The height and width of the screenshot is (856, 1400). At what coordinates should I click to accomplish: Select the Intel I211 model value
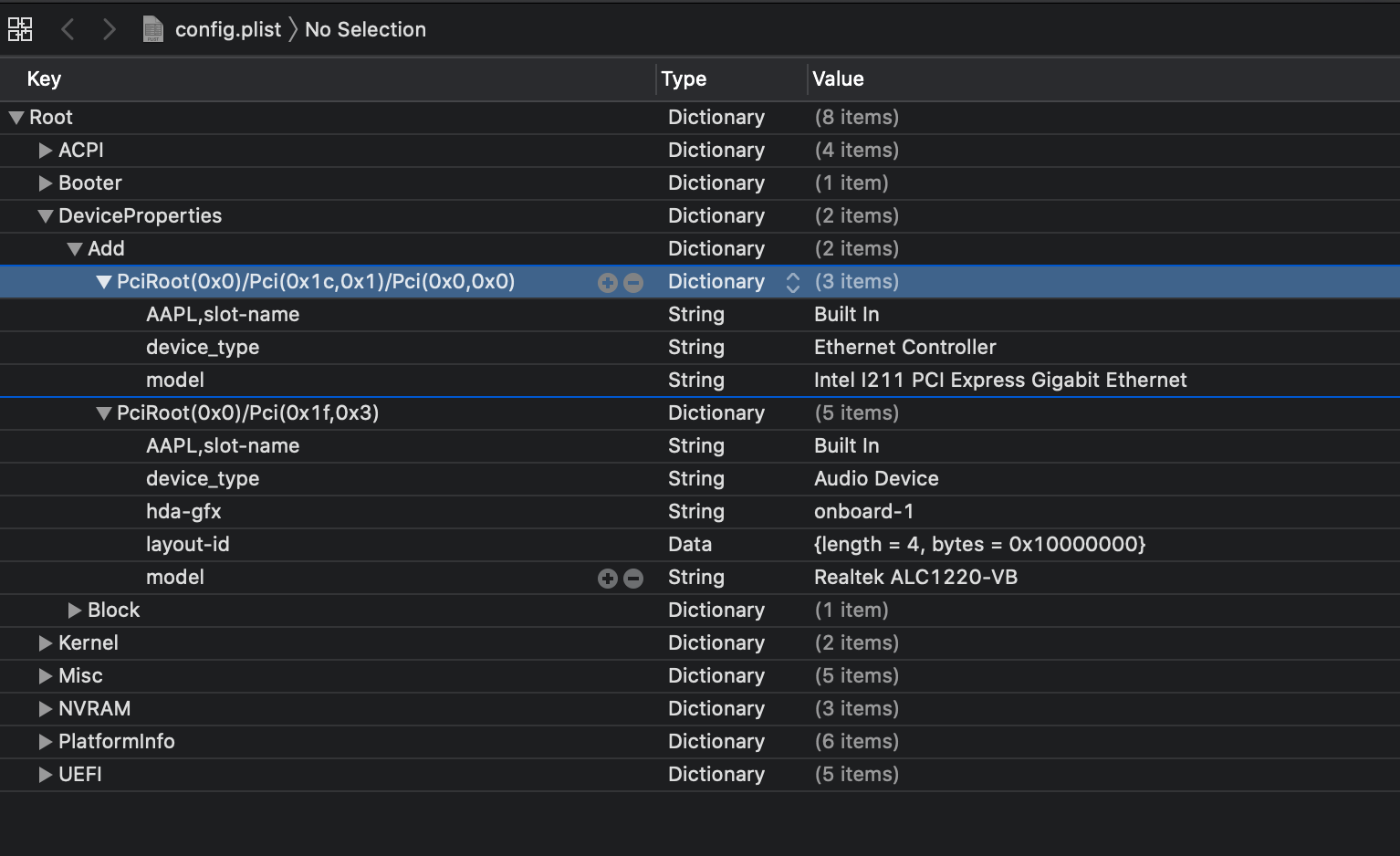[999, 380]
